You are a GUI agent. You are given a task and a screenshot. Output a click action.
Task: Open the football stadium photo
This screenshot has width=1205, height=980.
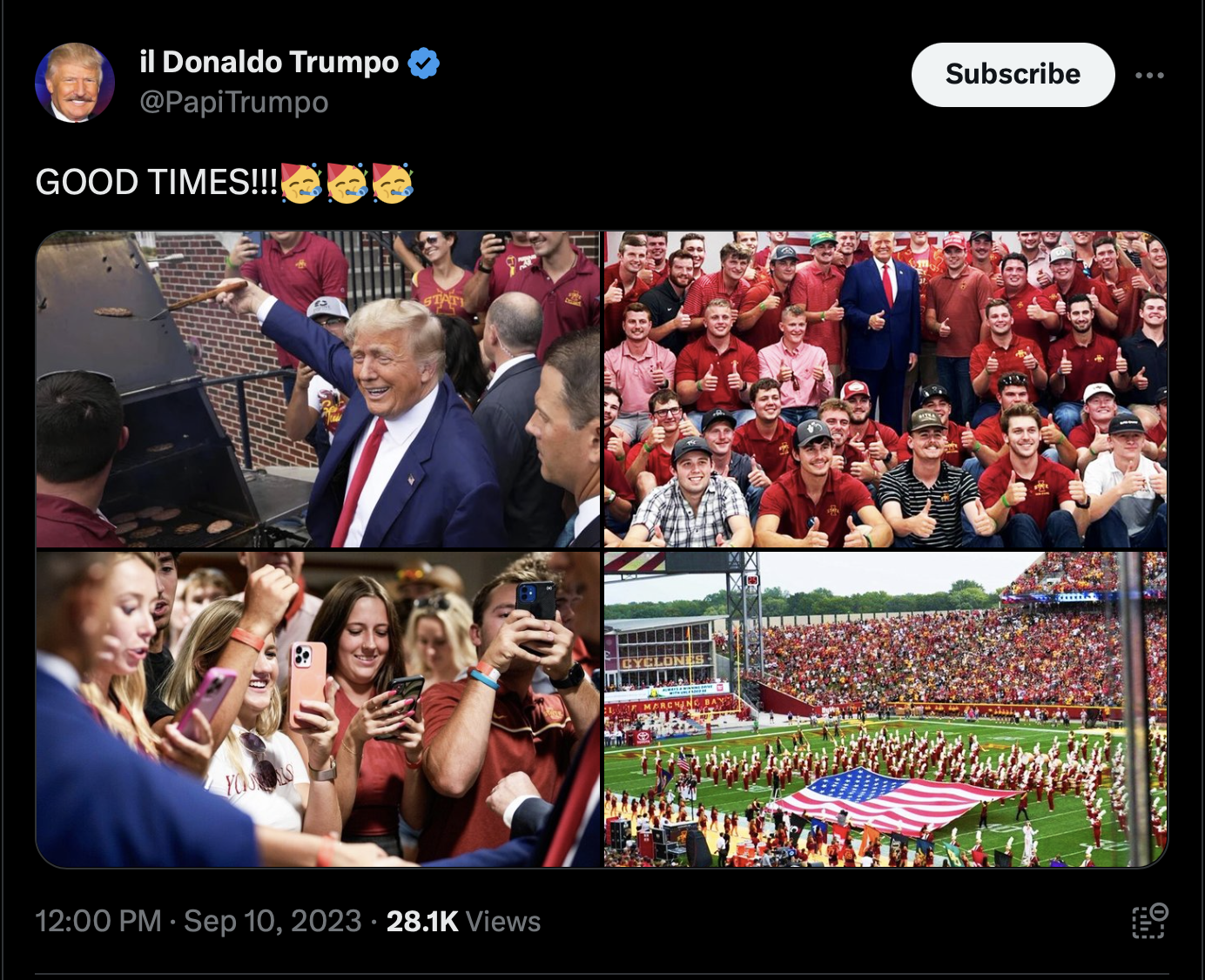point(885,709)
